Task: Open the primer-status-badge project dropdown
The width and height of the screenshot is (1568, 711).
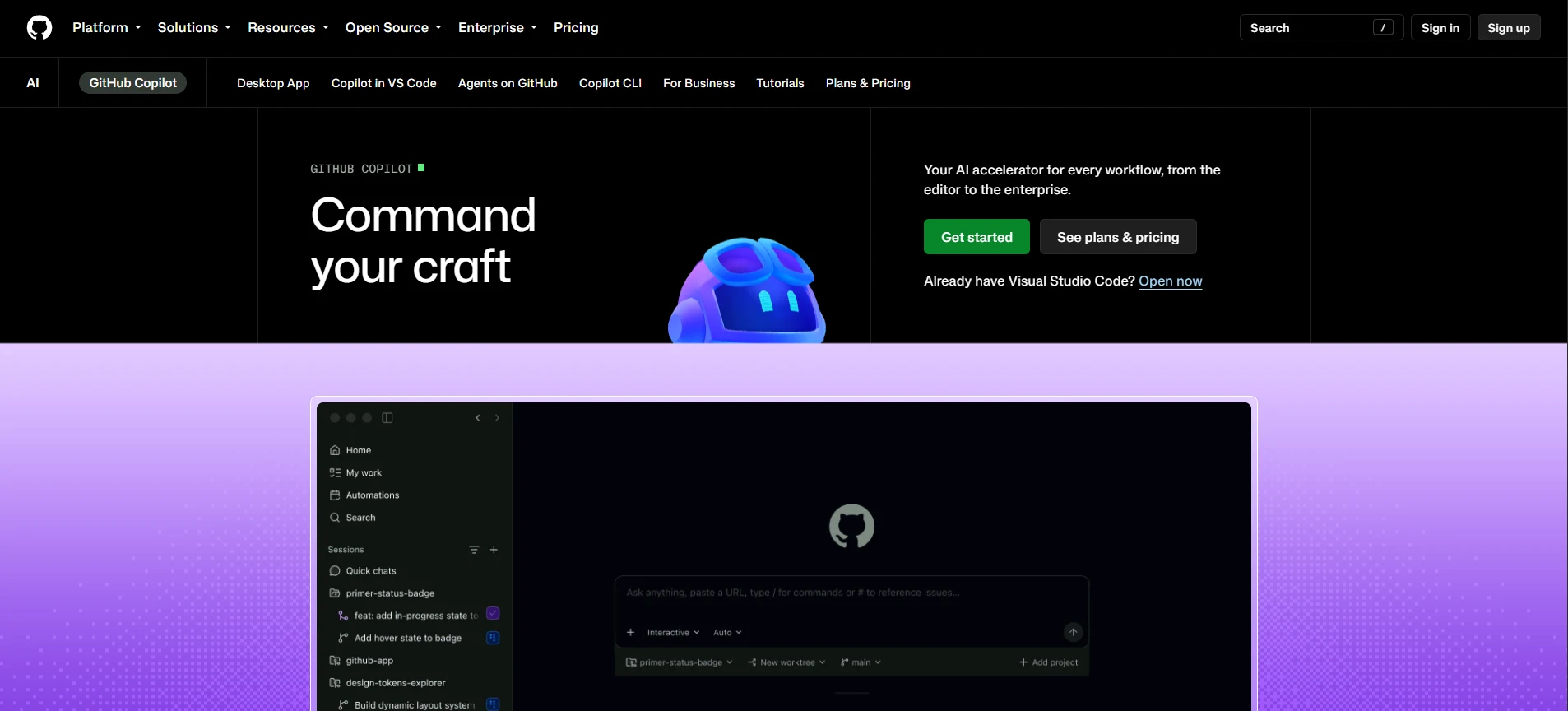Action: pyautogui.click(x=680, y=662)
